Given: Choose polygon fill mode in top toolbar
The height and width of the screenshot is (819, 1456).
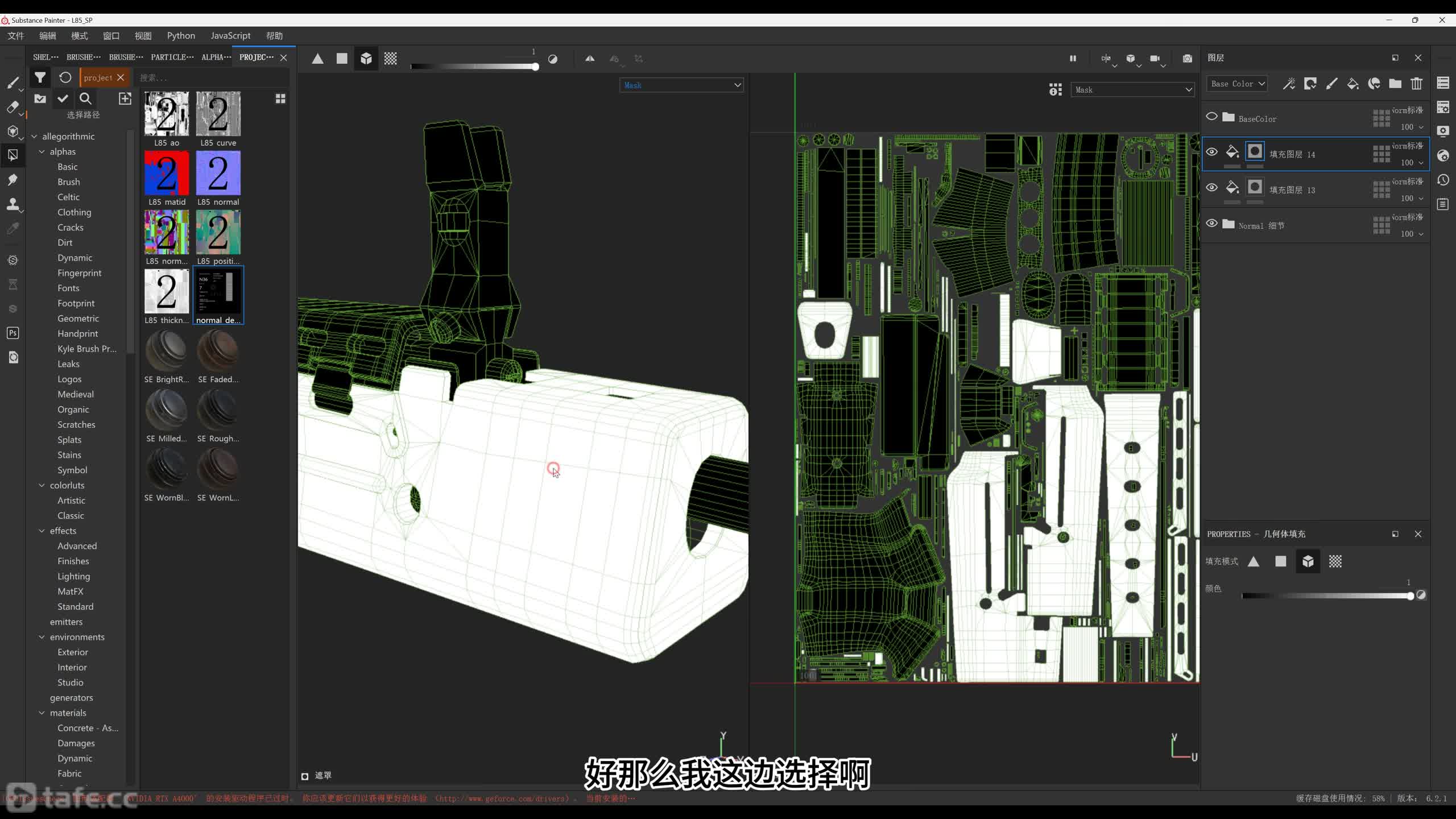Looking at the screenshot, I should click(x=342, y=59).
